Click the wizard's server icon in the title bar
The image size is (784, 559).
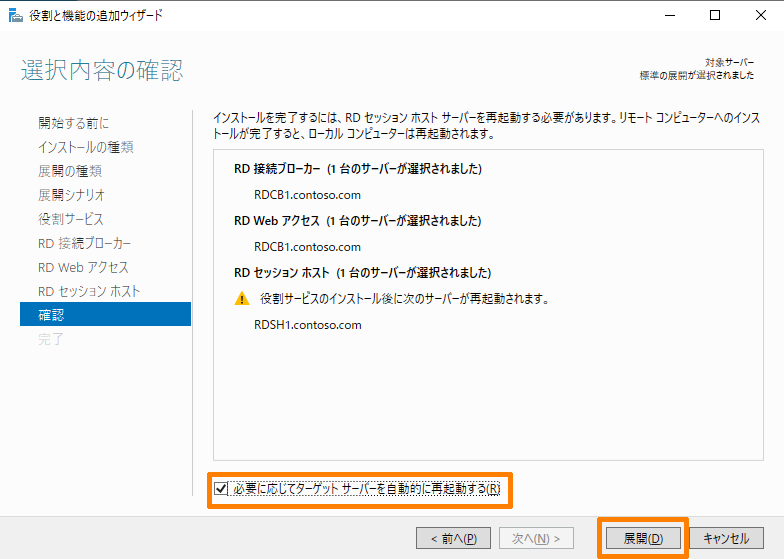click(16, 16)
